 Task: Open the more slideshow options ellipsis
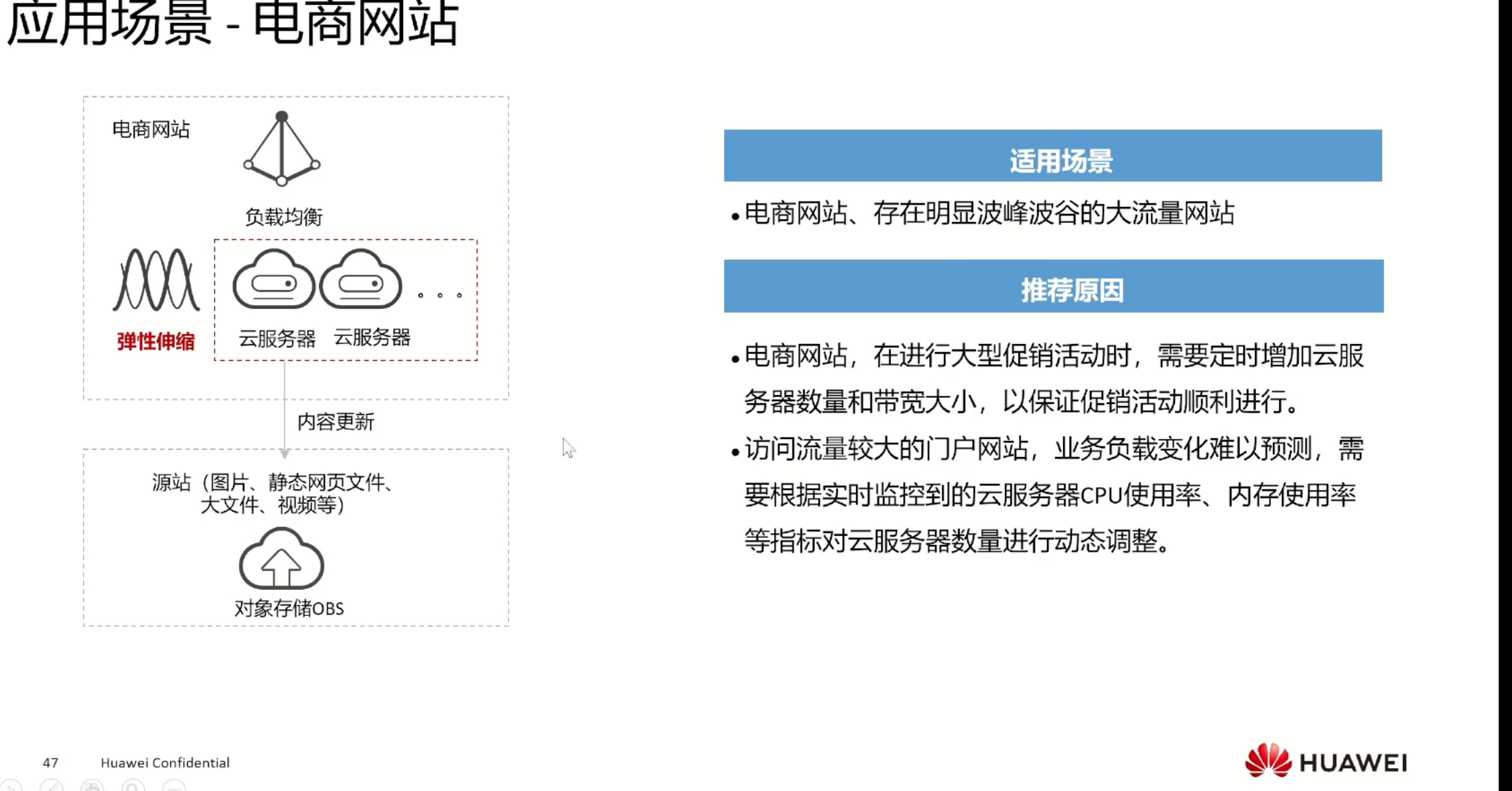tap(174, 786)
